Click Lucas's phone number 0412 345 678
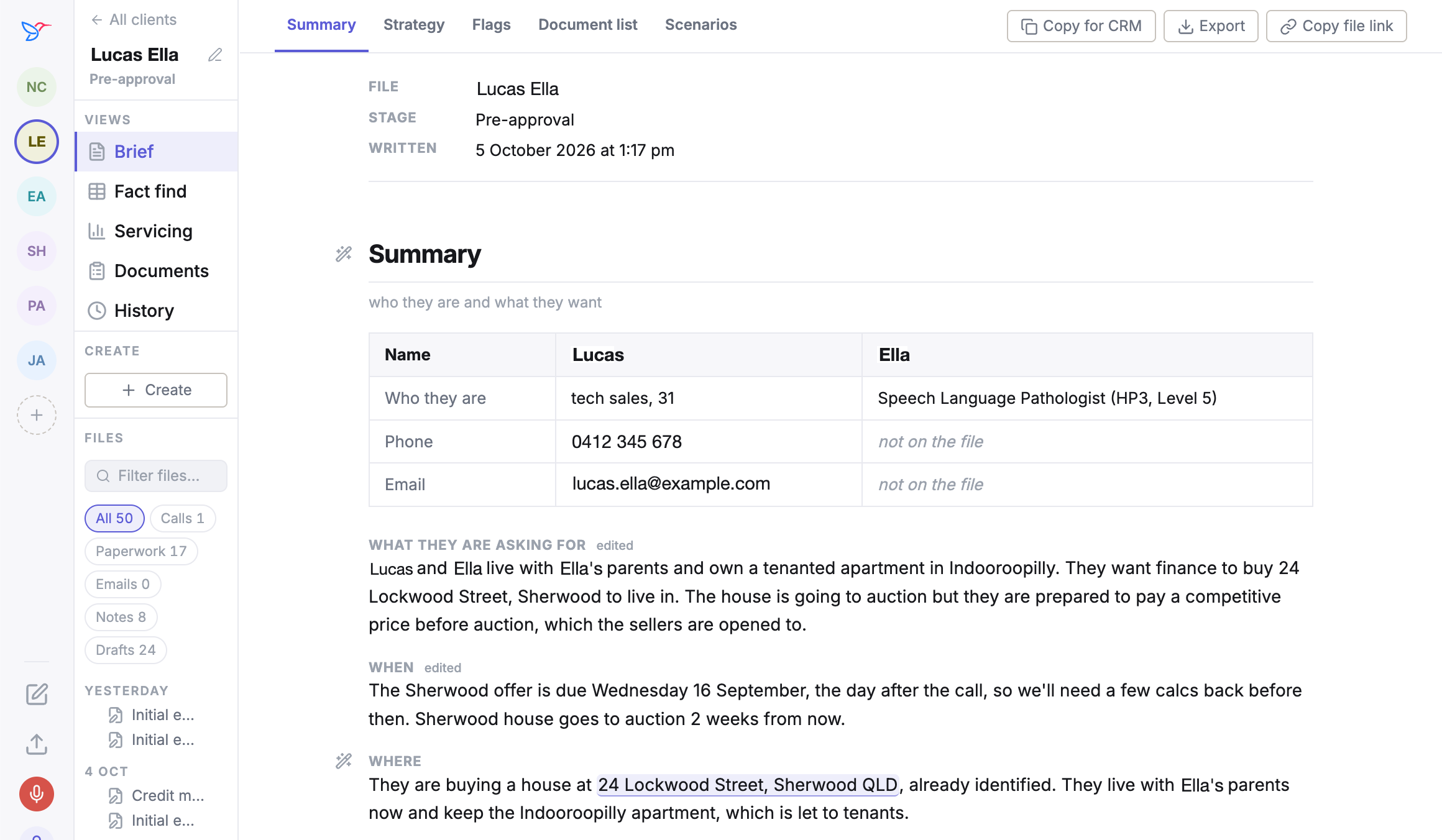1442x840 pixels. coord(627,442)
